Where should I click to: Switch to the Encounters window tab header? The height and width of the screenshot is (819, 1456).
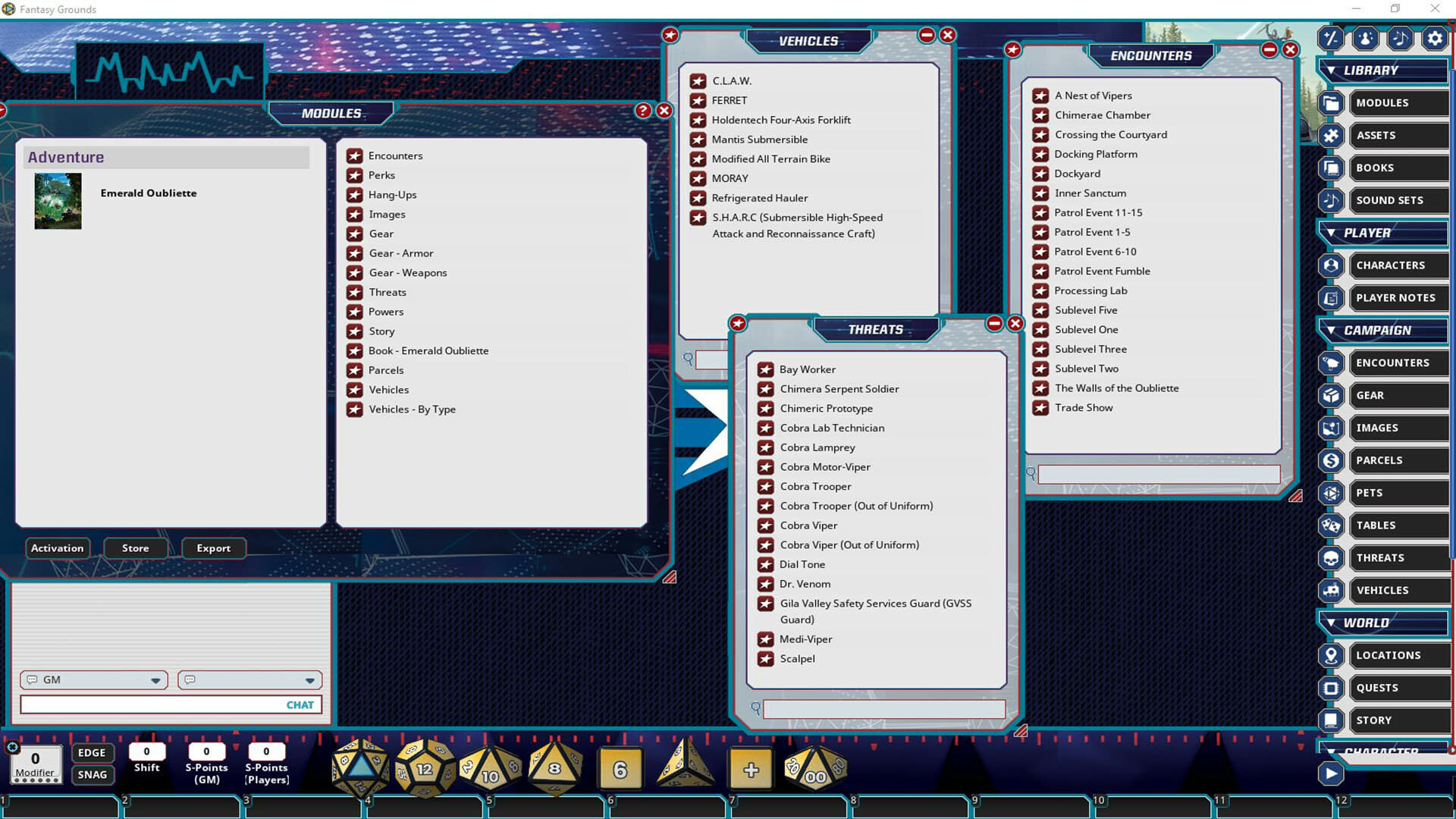[x=1151, y=55]
